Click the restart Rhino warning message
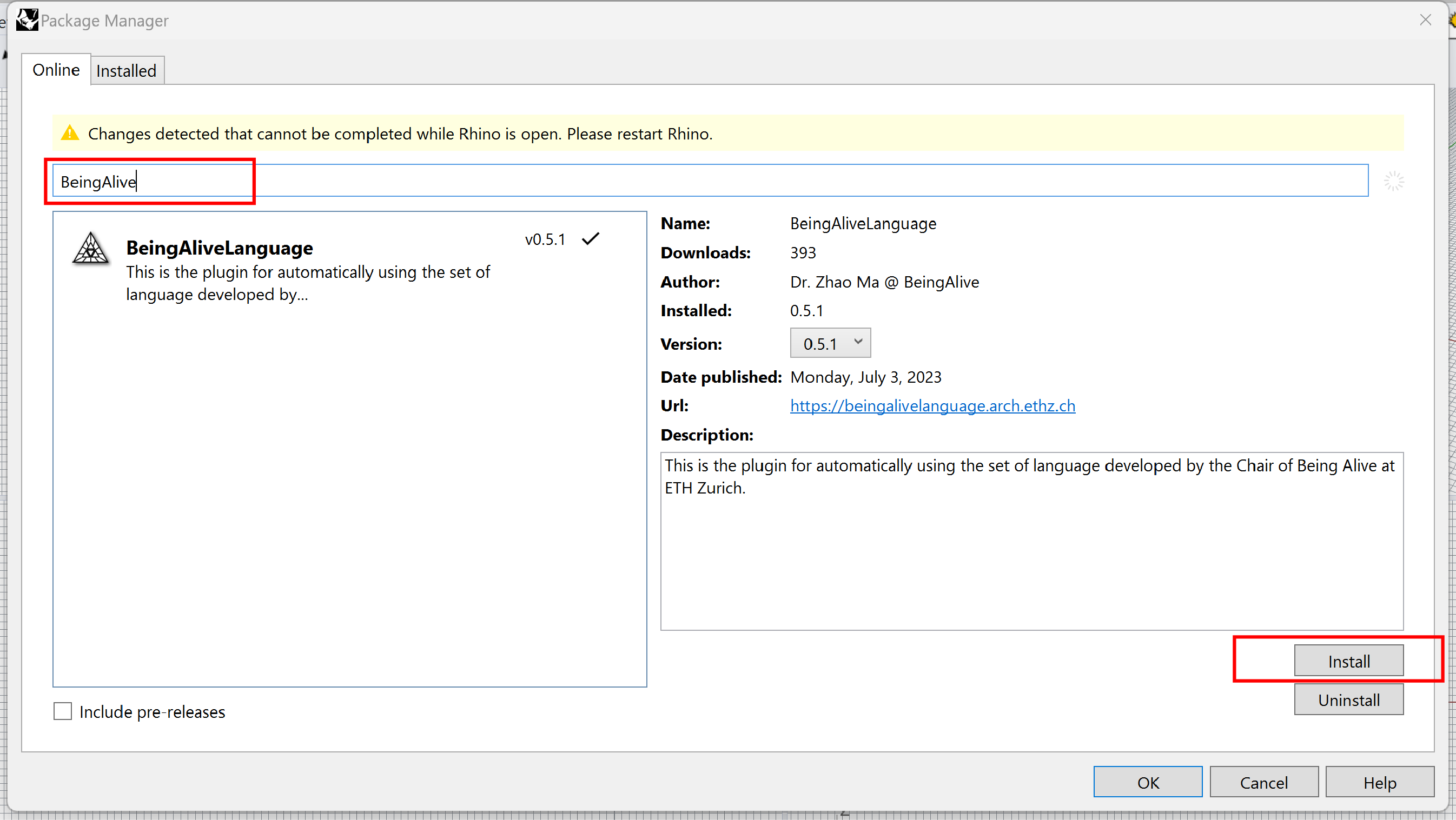1456x820 pixels. tap(400, 134)
